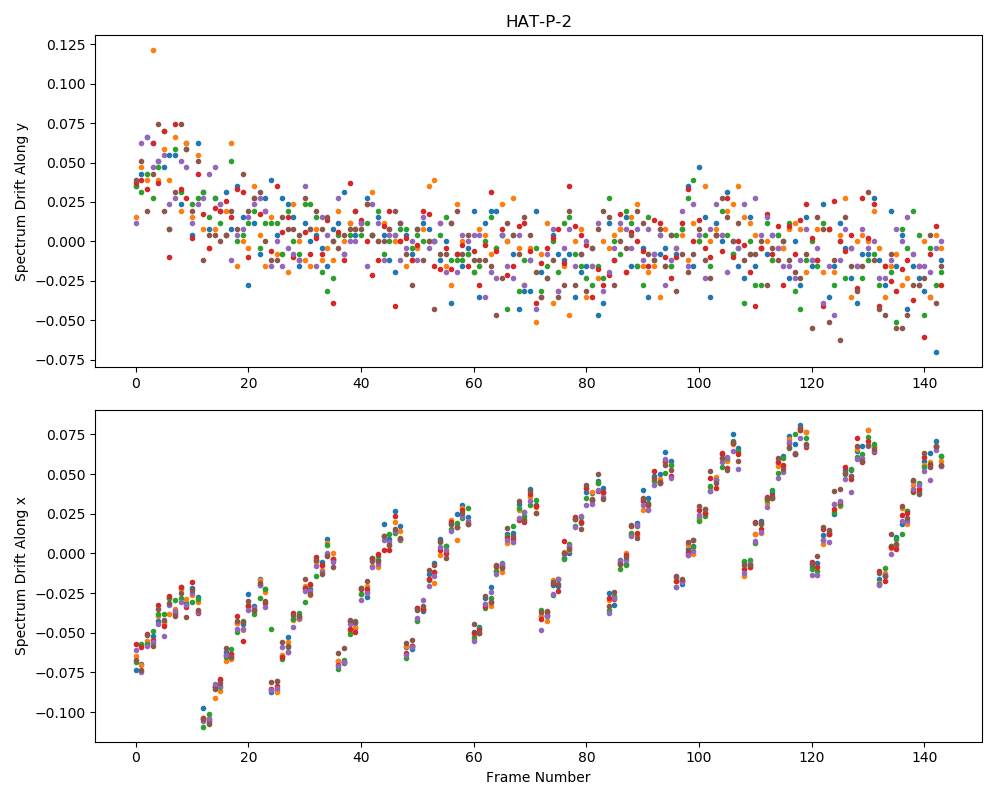Click the 0 tick label under top plot
The height and width of the screenshot is (800, 1000).
pyautogui.click(x=136, y=383)
